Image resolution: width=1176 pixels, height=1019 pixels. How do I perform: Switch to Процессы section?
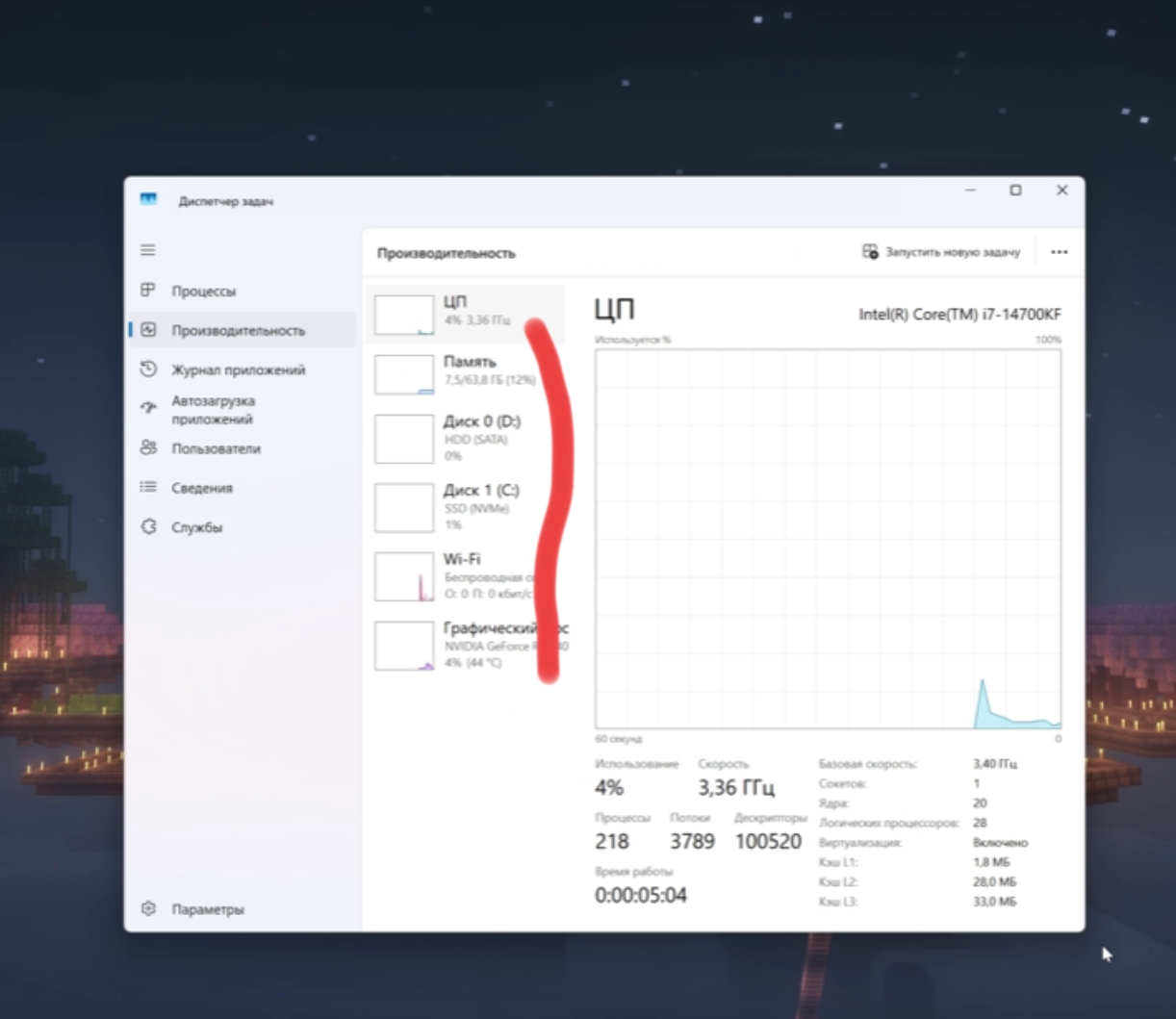pyautogui.click(x=242, y=291)
